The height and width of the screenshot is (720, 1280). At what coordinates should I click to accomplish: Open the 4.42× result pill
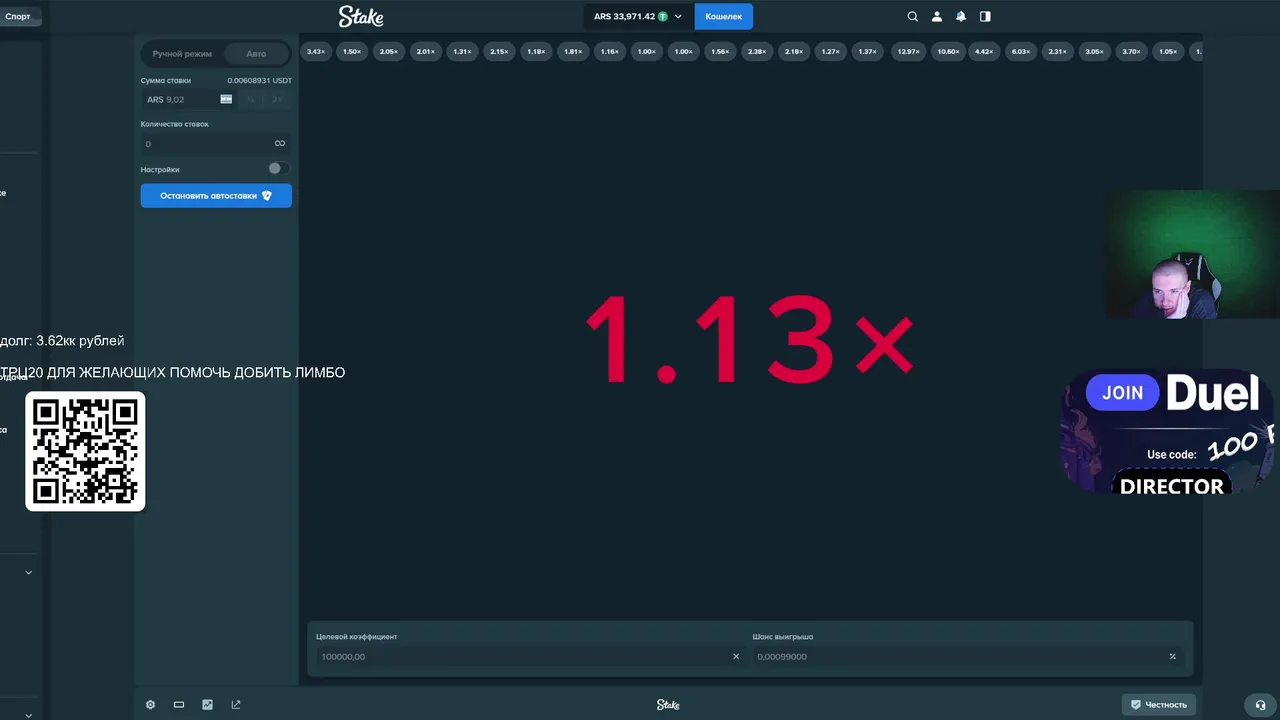(x=984, y=51)
